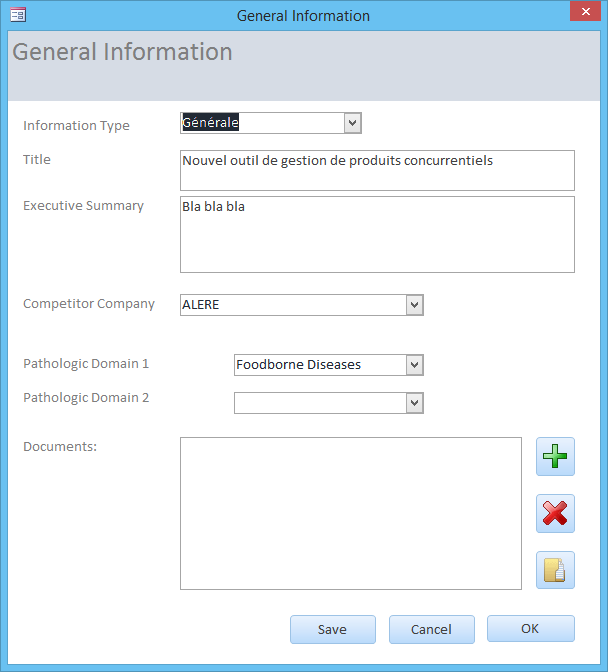
Task: Click inside the Documents list box
Action: [351, 513]
